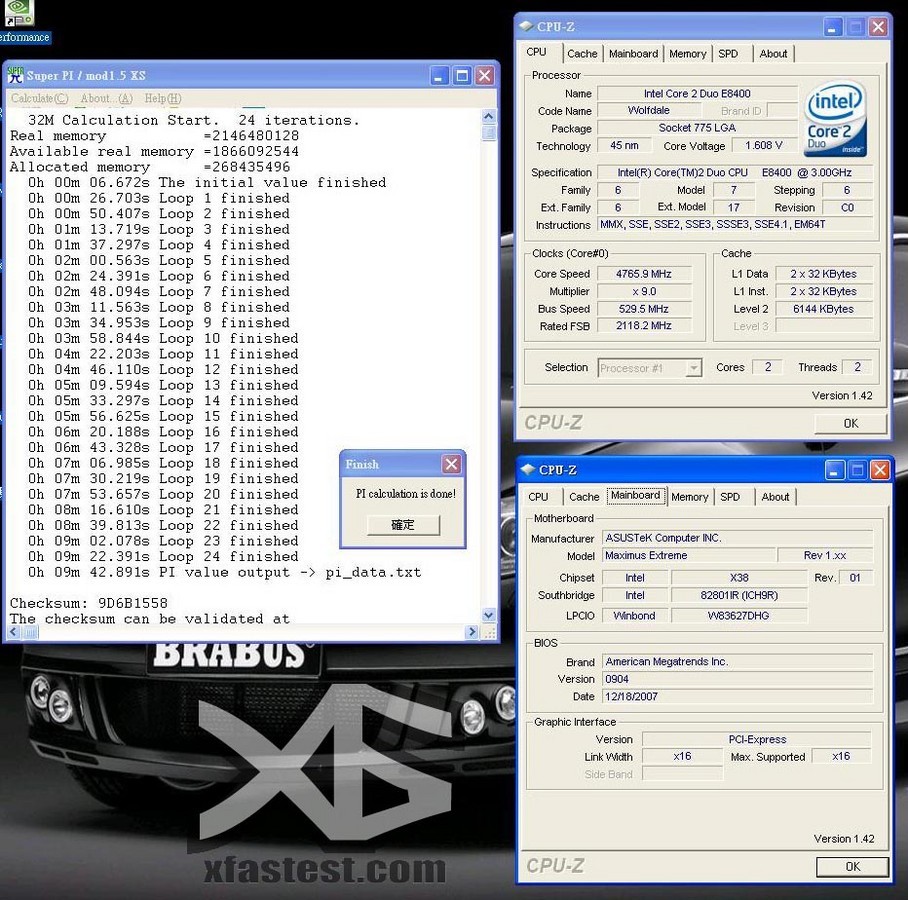This screenshot has width=908, height=900.
Task: Click the Name field Intel Core 2 Duo E8400
Action: (697, 93)
